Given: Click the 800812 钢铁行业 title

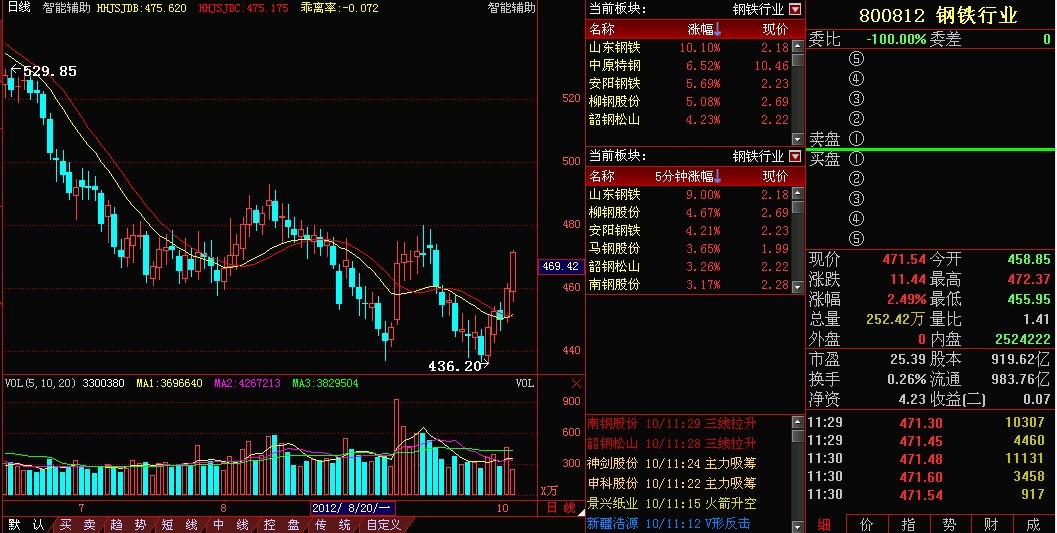Looking at the screenshot, I should [938, 16].
